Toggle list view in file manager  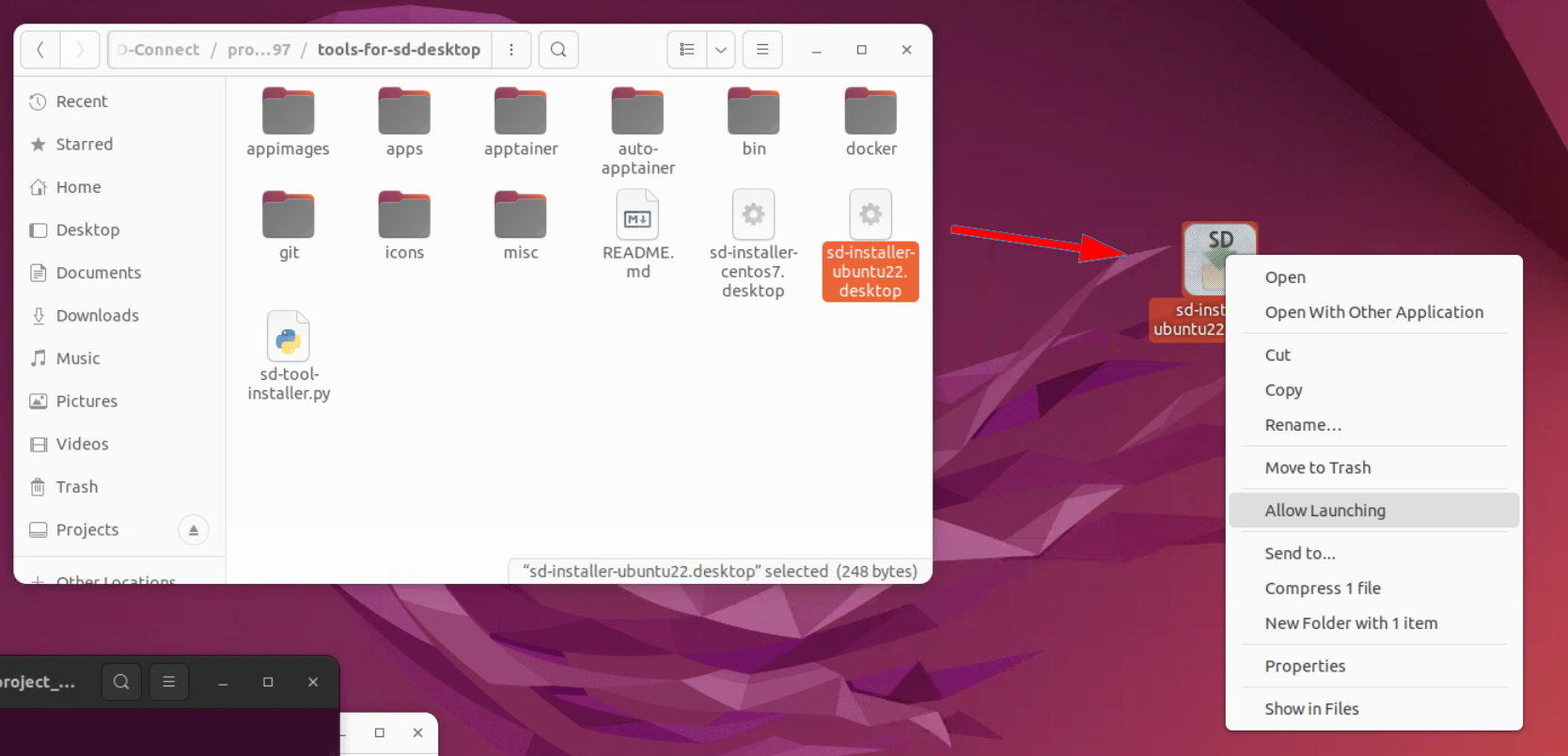pyautogui.click(x=687, y=50)
